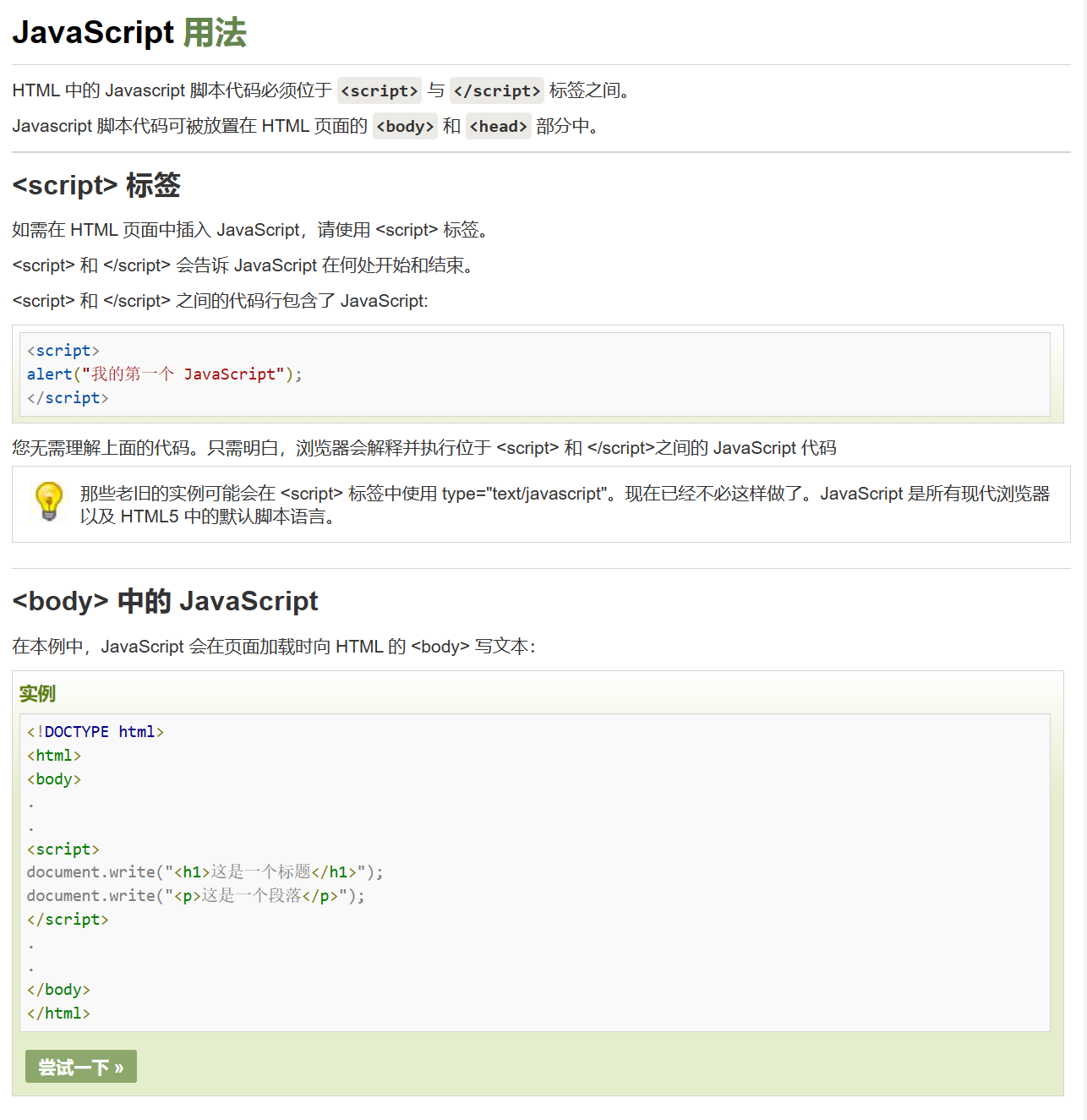The height and width of the screenshot is (1120, 1087).
Task: Click the page title JavaScript 用法
Action: (129, 33)
